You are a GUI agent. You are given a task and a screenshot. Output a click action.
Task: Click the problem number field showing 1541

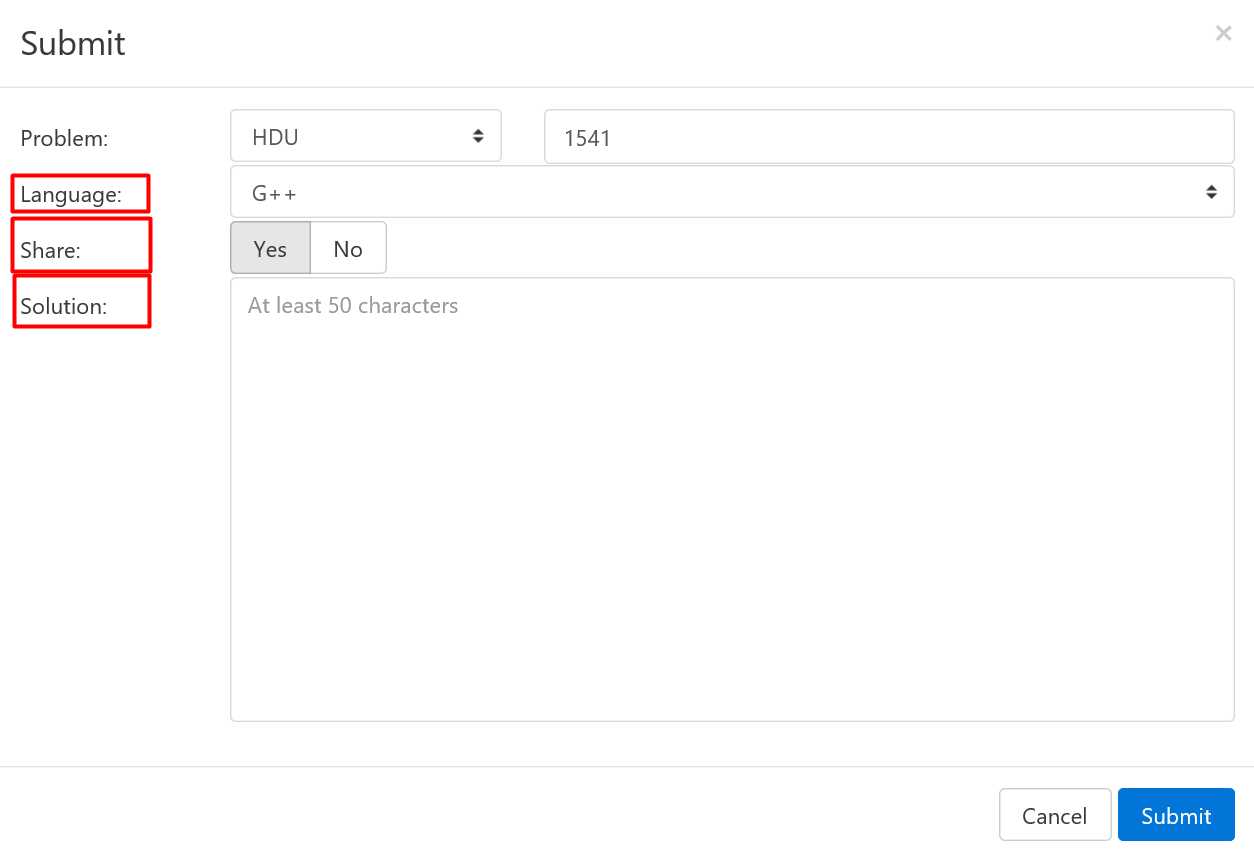(x=889, y=136)
